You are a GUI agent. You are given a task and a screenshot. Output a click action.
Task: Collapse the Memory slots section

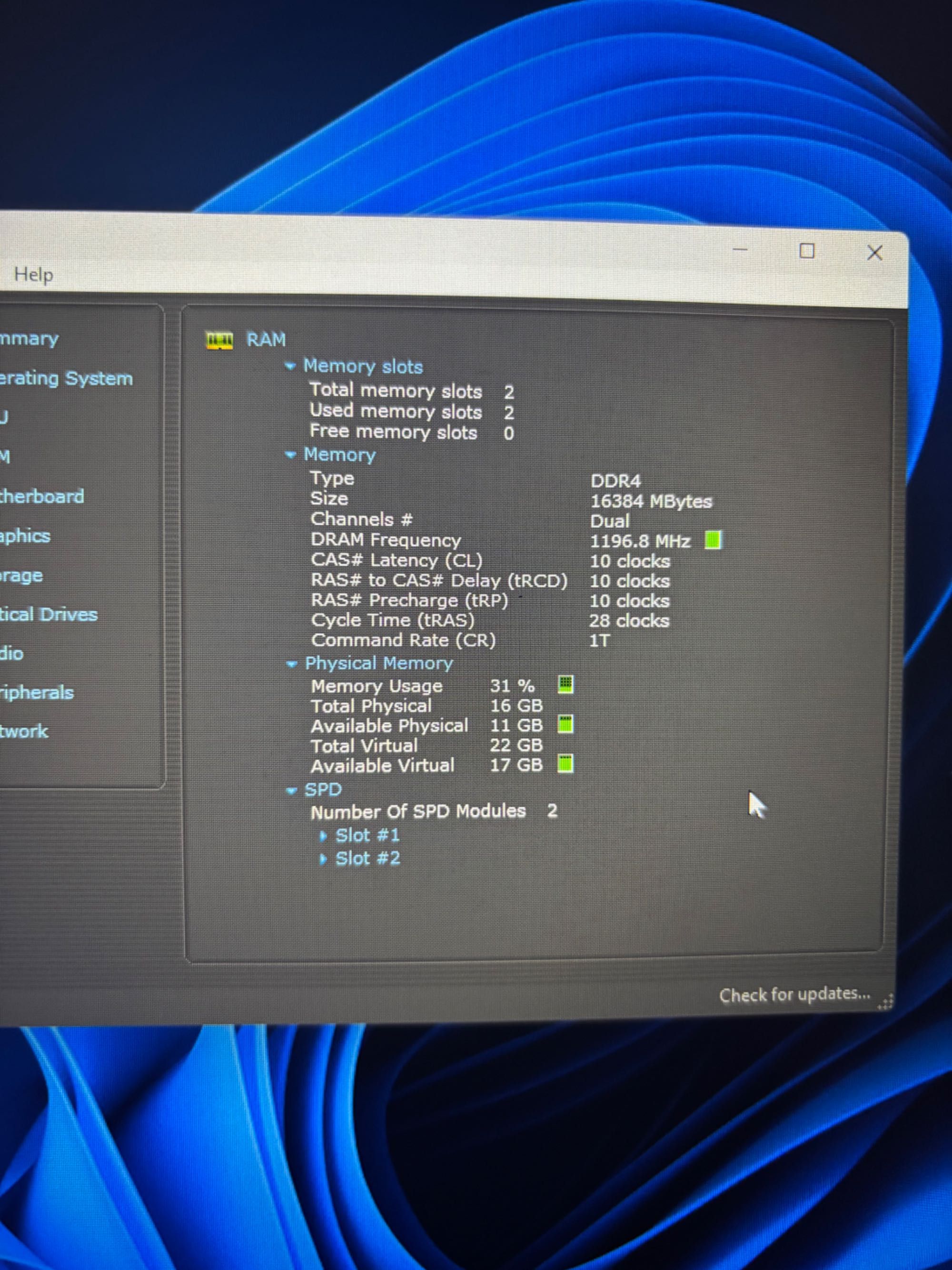click(290, 366)
